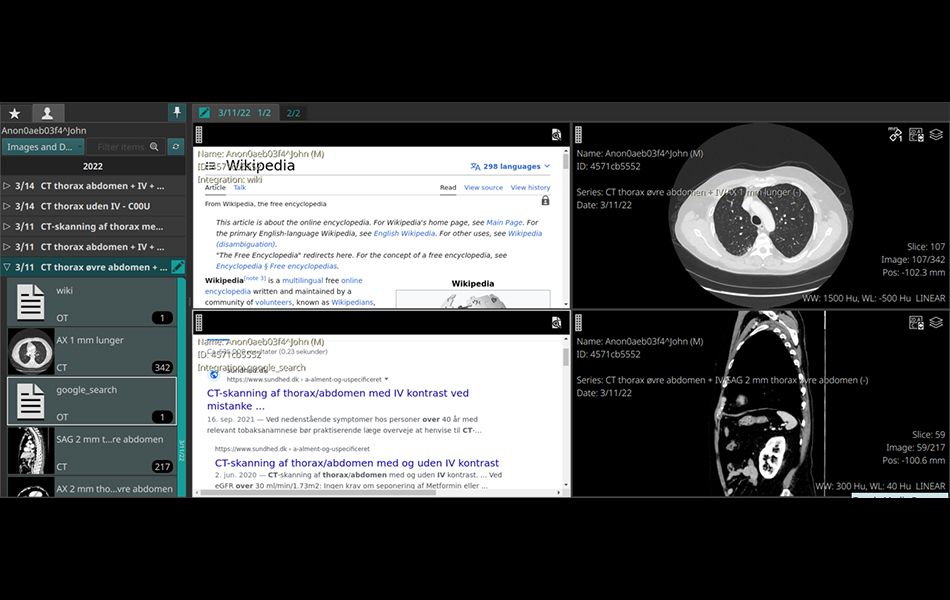Select the Wikipedia 'Read' tab

tap(448, 188)
